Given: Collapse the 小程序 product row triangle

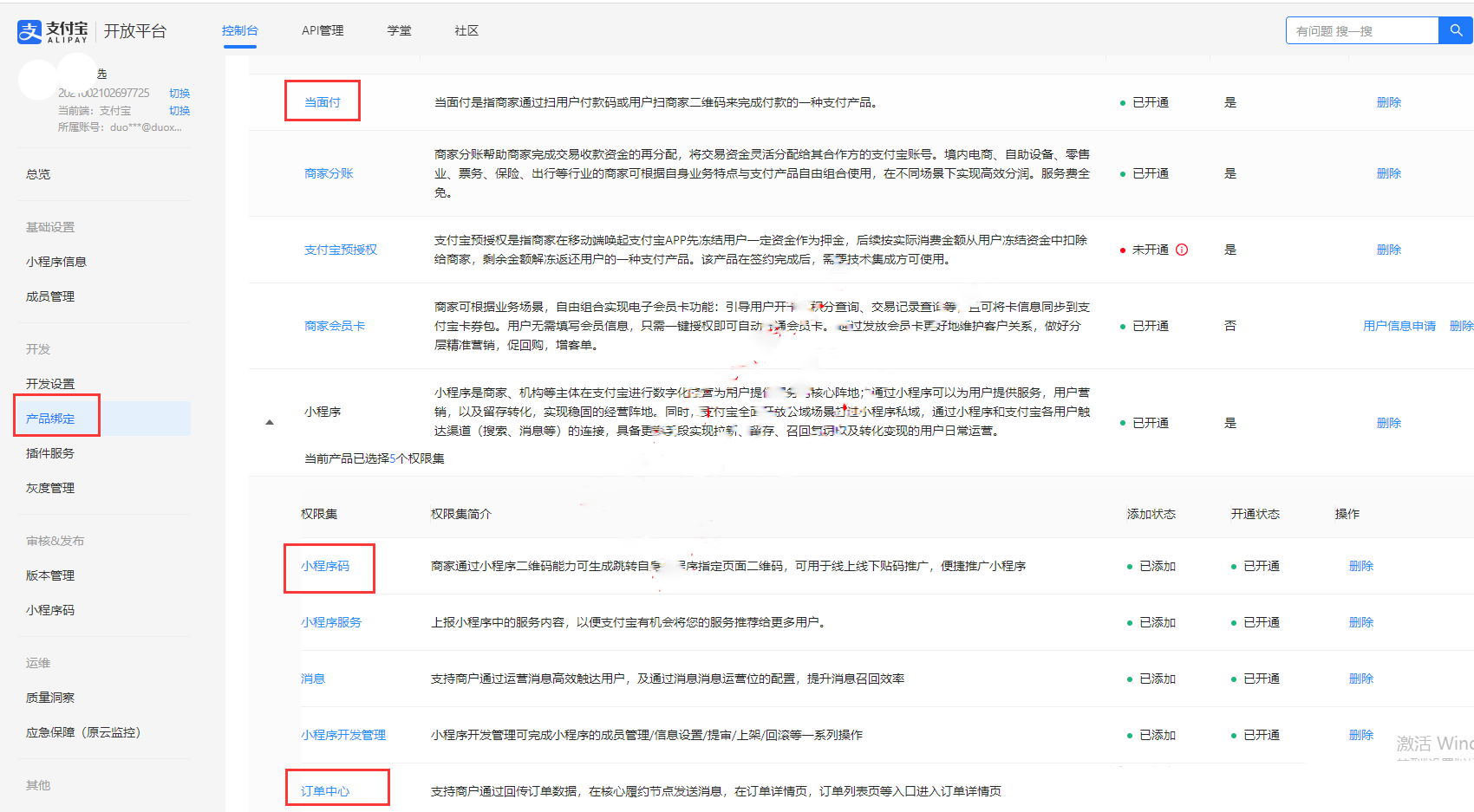Looking at the screenshot, I should click(x=270, y=423).
